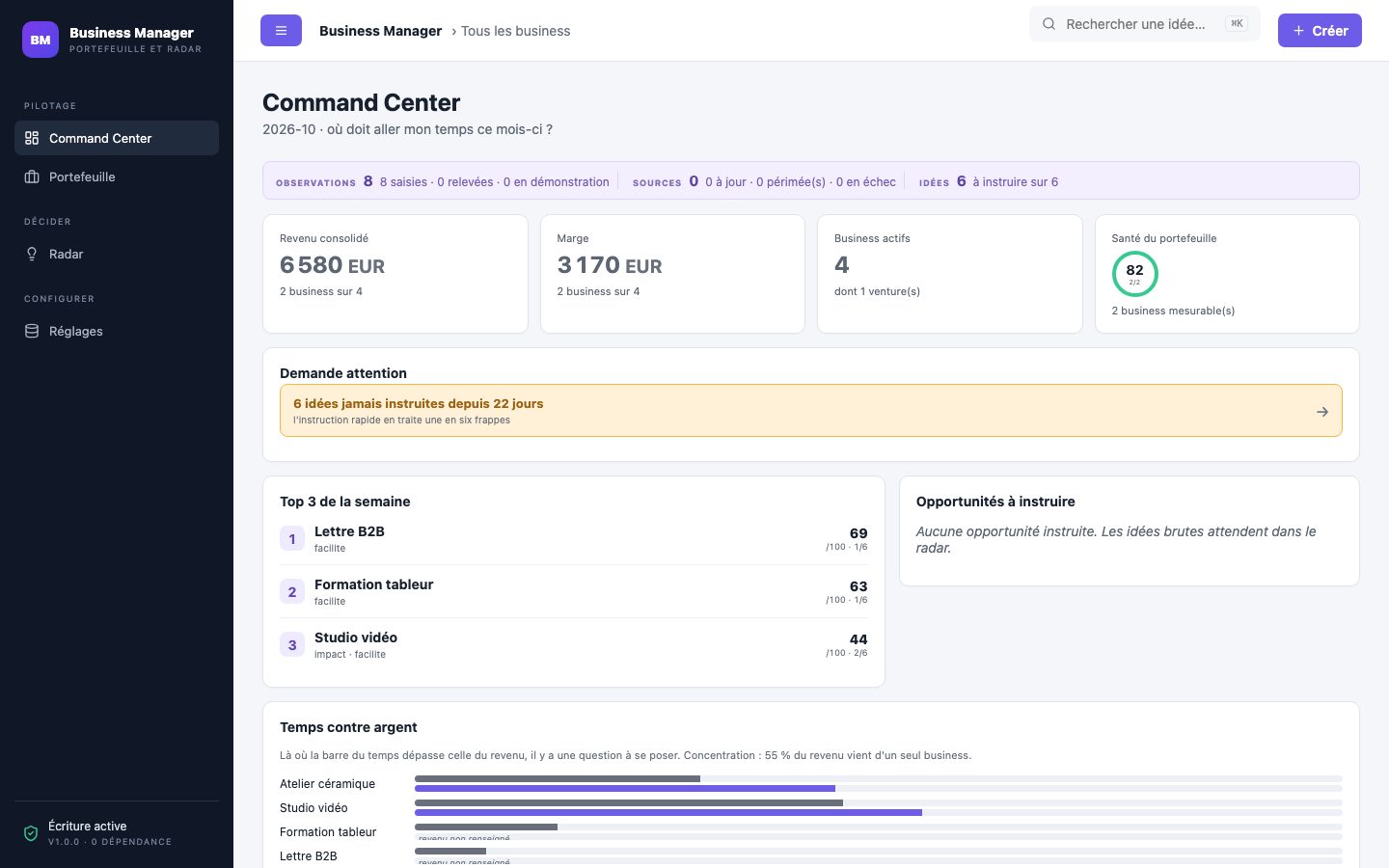Open the Formation tableur top 3 row
This screenshot has height=868, width=1389.
tap(574, 592)
